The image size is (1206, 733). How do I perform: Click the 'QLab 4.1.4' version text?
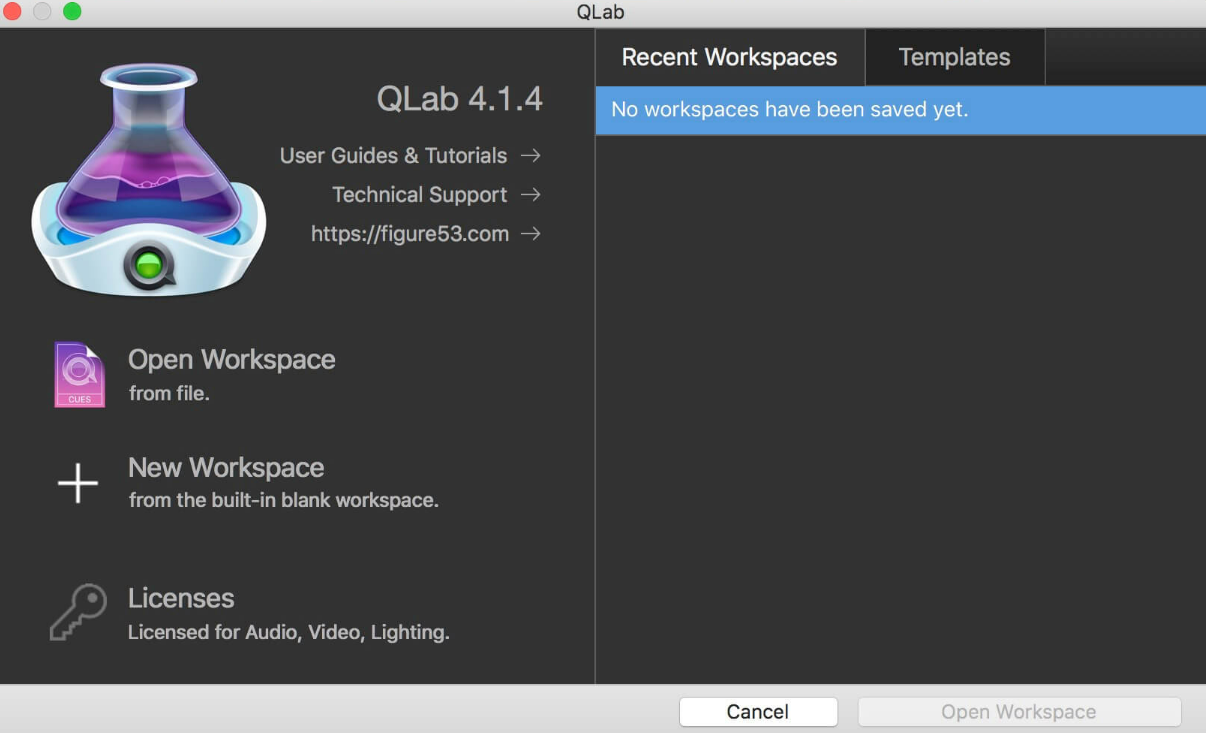tap(460, 99)
